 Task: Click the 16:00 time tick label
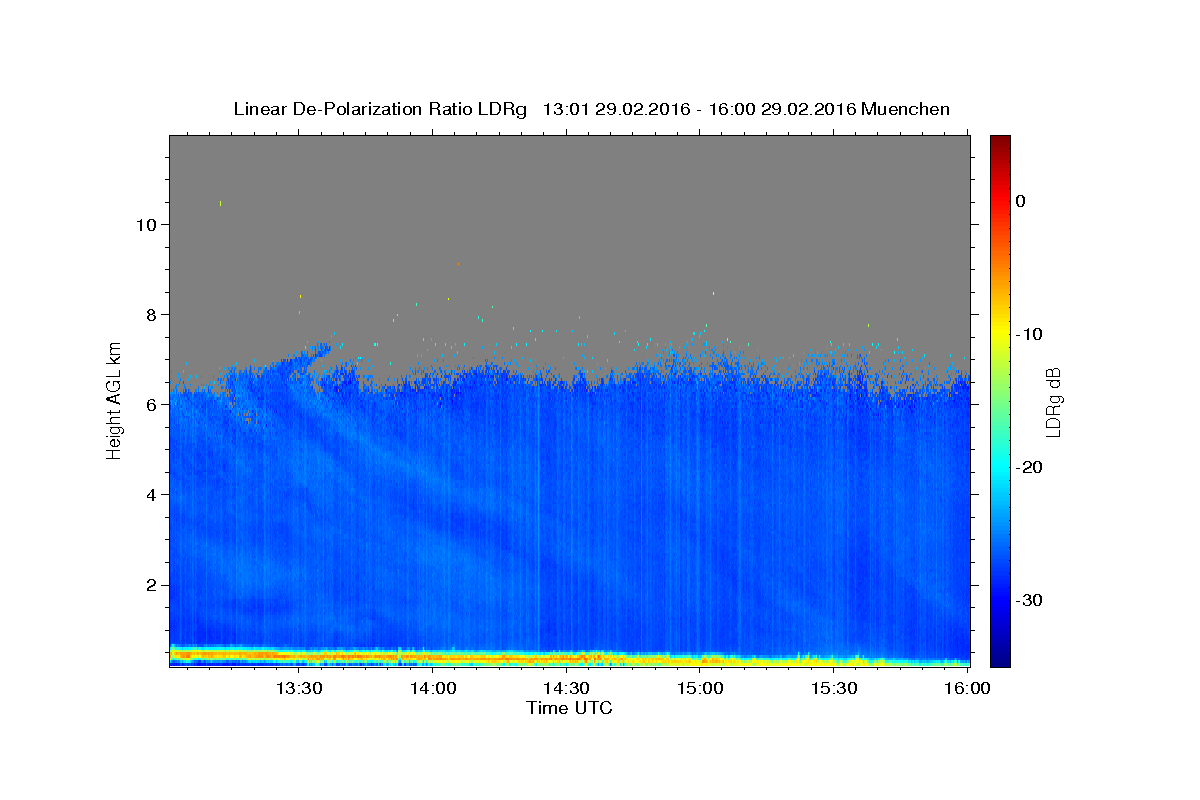pos(967,688)
